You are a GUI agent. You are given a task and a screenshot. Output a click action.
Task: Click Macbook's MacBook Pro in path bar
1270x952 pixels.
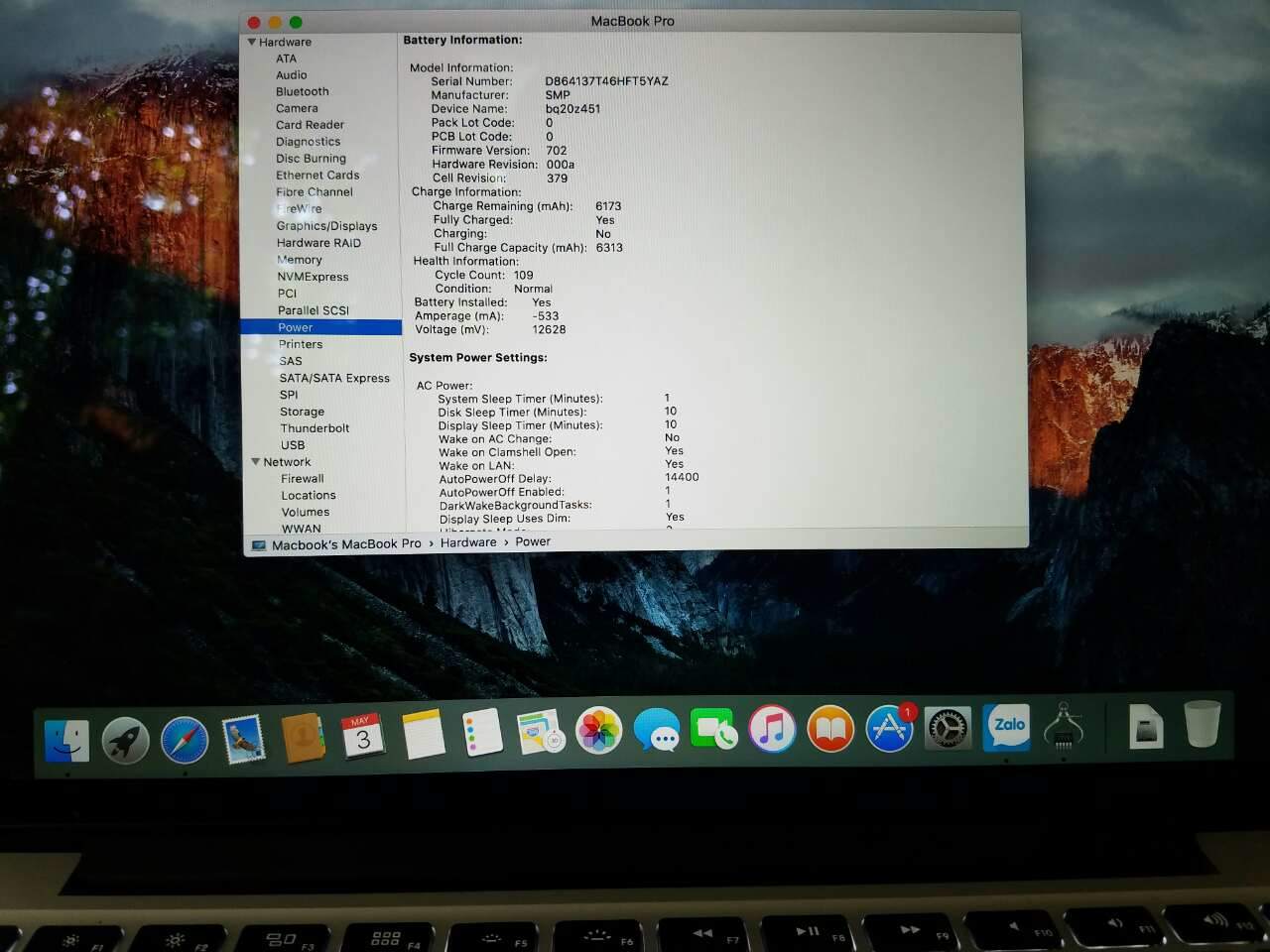(x=346, y=544)
